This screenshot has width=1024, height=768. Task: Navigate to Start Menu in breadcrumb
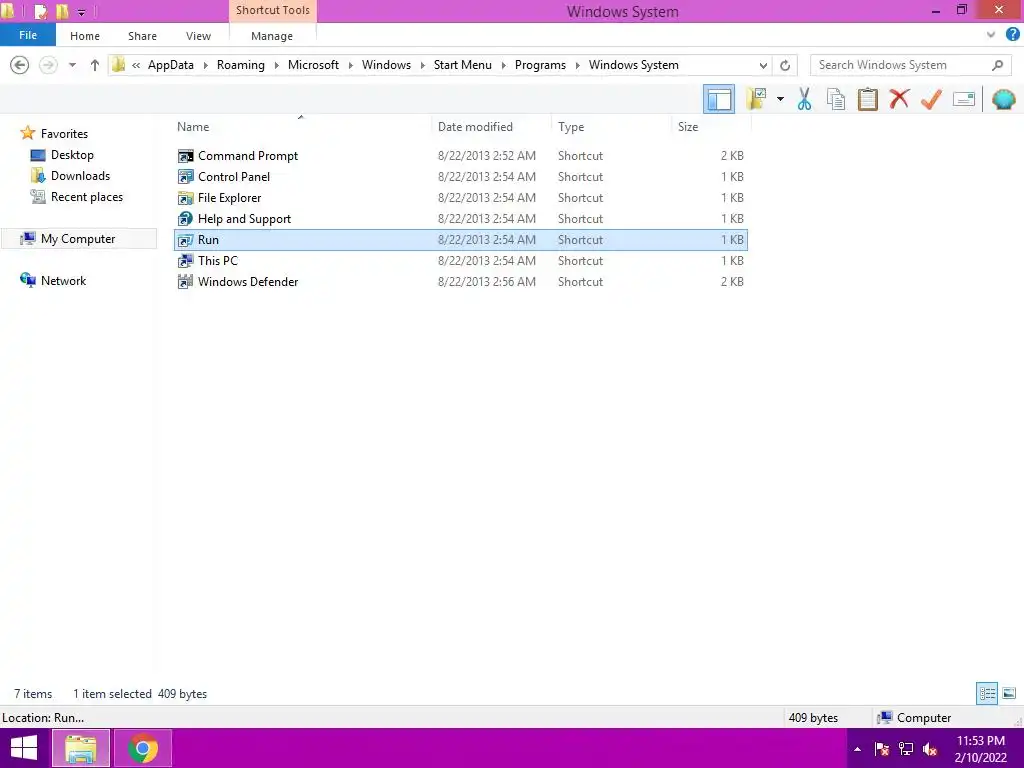point(462,65)
